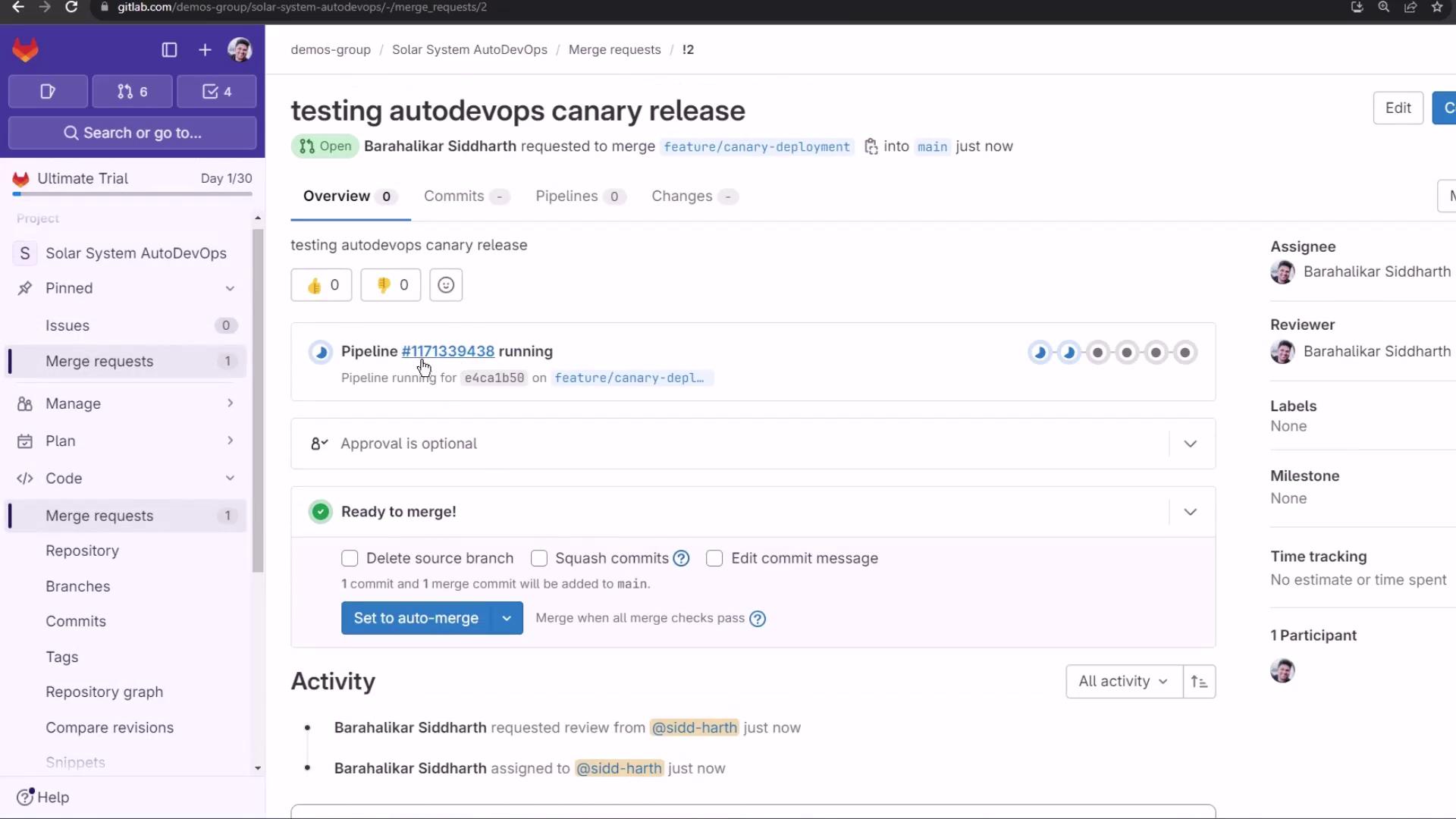This screenshot has height=819, width=1456.
Task: Add reaction with the smiley emoji icon
Action: (446, 285)
